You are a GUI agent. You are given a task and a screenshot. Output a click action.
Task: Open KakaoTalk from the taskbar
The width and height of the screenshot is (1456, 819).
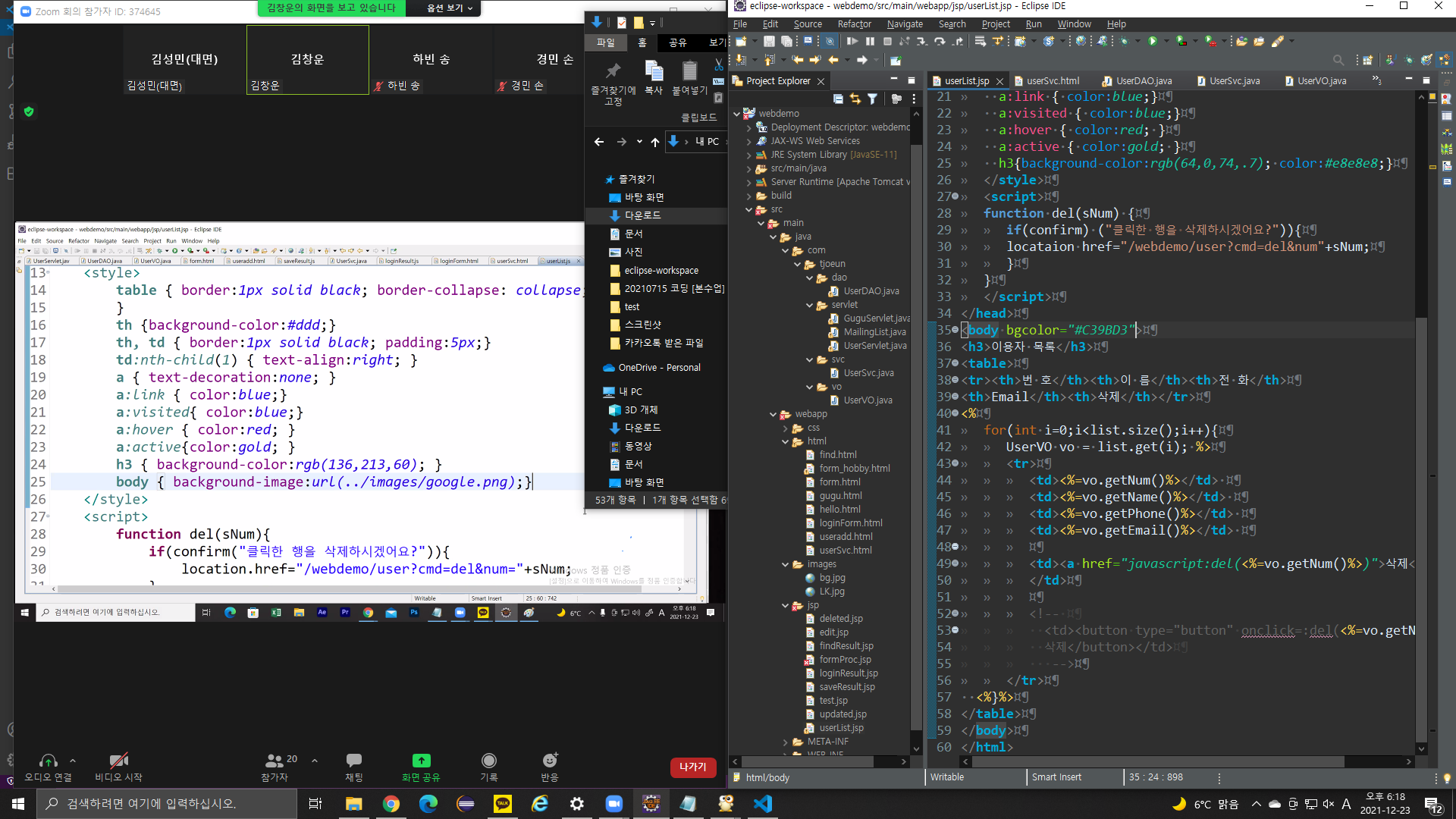point(503,804)
